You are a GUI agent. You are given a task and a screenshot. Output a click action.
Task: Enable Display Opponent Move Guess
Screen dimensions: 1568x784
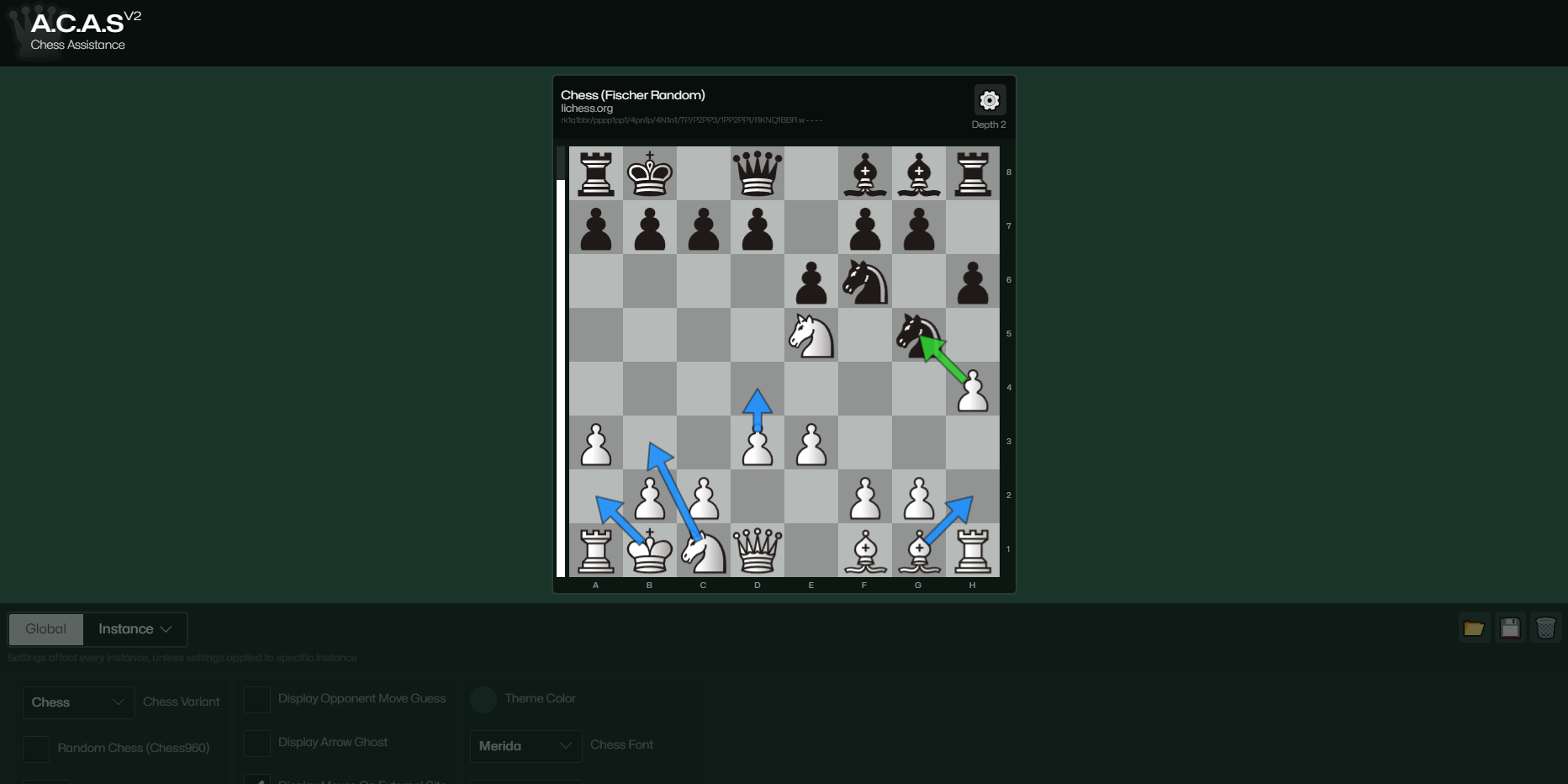click(x=256, y=699)
